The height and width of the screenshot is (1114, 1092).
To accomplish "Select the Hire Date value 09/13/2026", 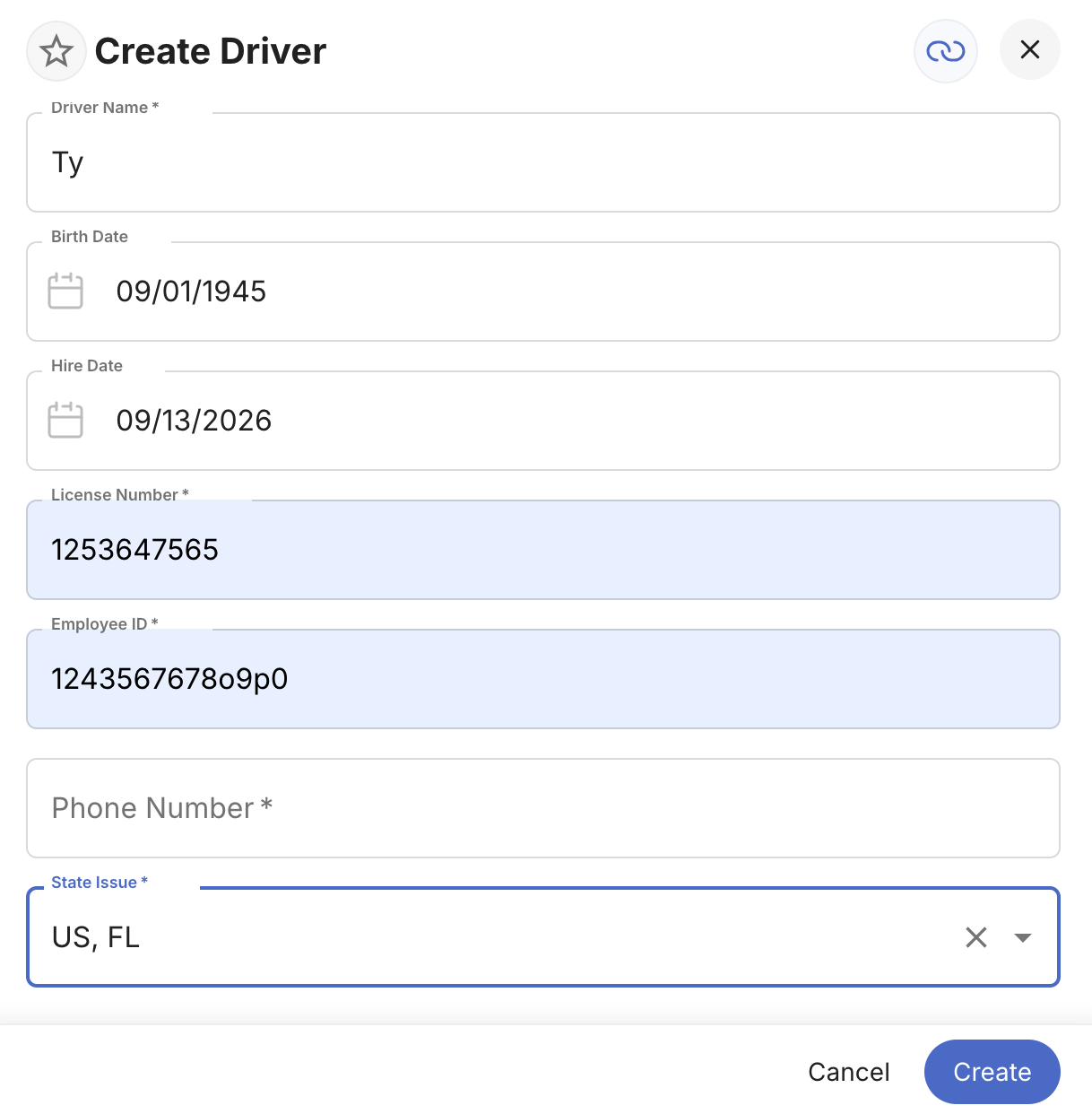I will pos(194,421).
